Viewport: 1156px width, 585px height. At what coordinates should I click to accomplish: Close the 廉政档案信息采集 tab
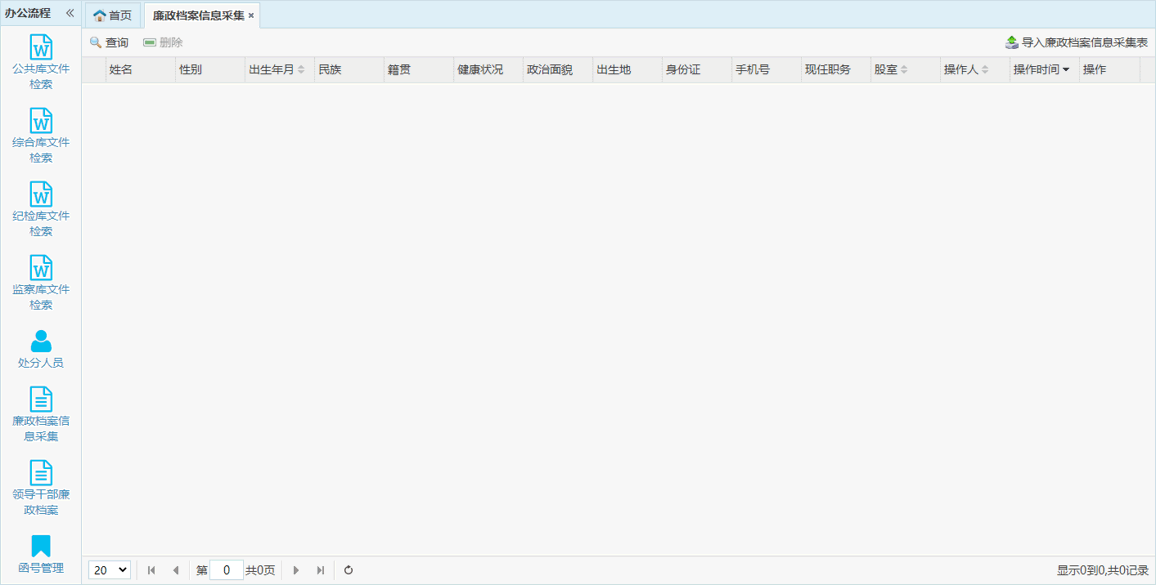251,16
